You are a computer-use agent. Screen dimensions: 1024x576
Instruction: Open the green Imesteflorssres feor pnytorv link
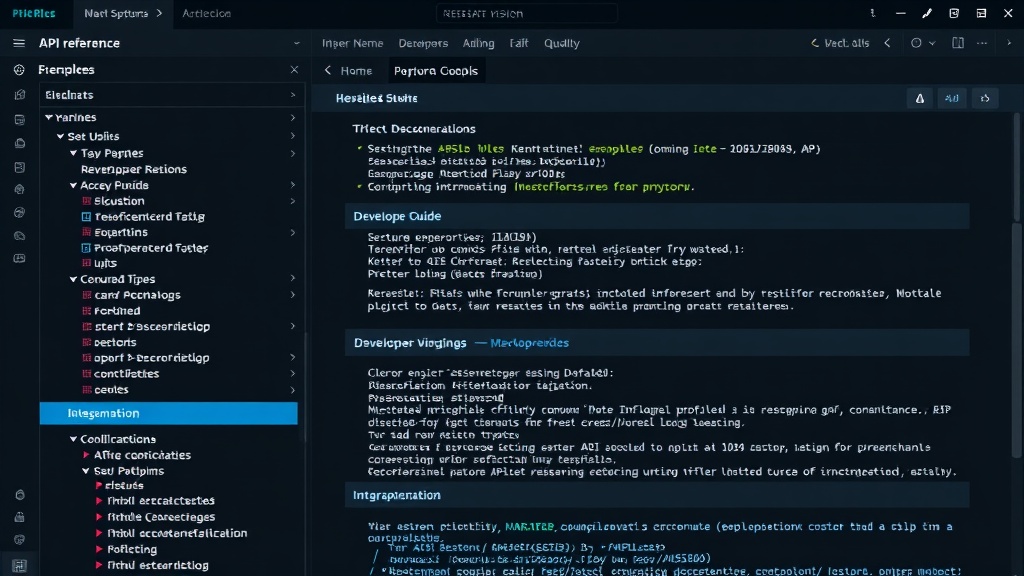pyautogui.click(x=603, y=187)
